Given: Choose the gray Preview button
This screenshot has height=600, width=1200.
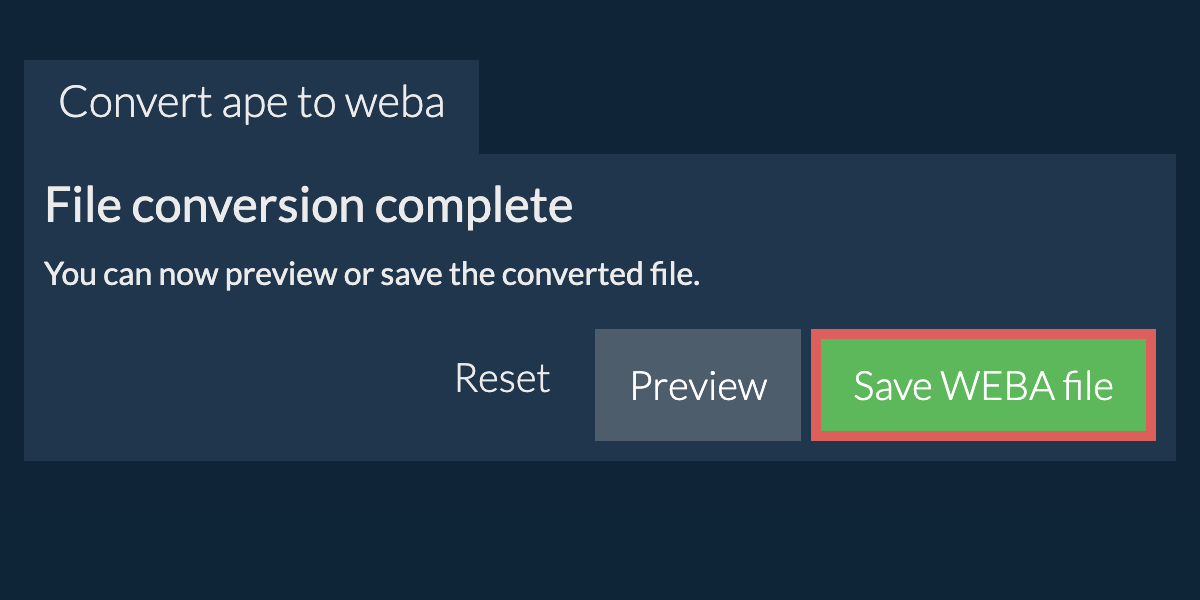Looking at the screenshot, I should pos(698,385).
